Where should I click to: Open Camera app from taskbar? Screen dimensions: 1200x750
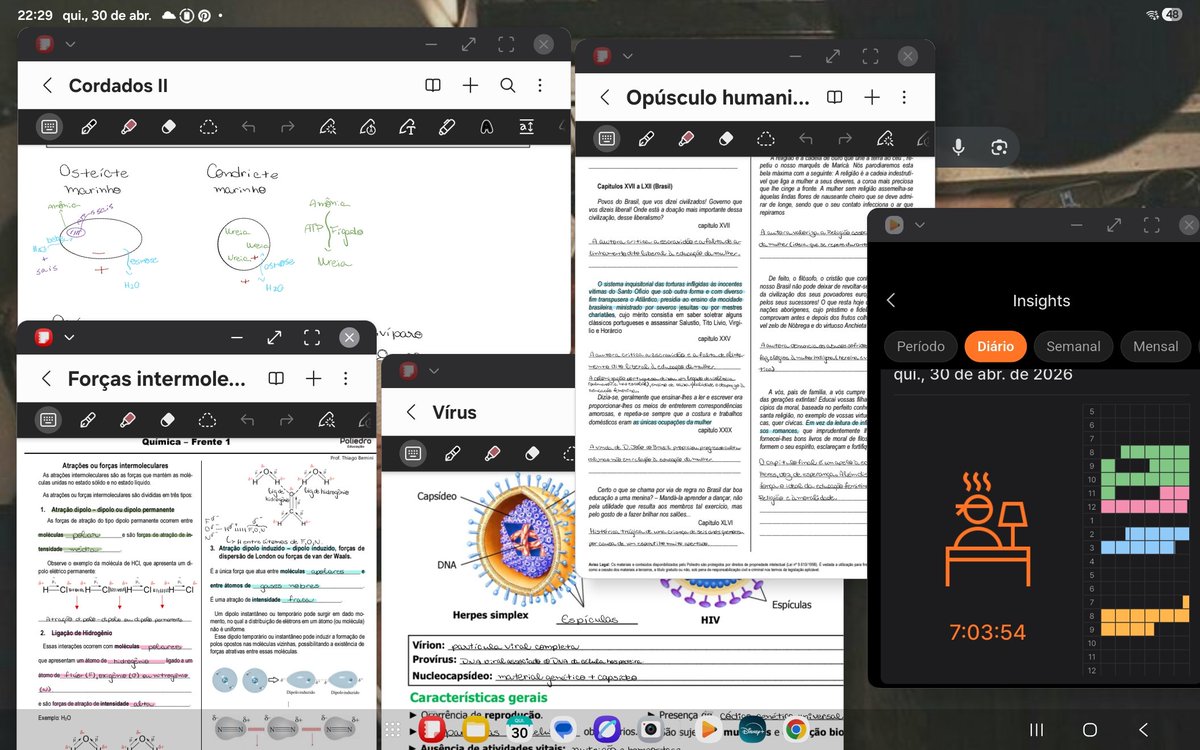(650, 731)
